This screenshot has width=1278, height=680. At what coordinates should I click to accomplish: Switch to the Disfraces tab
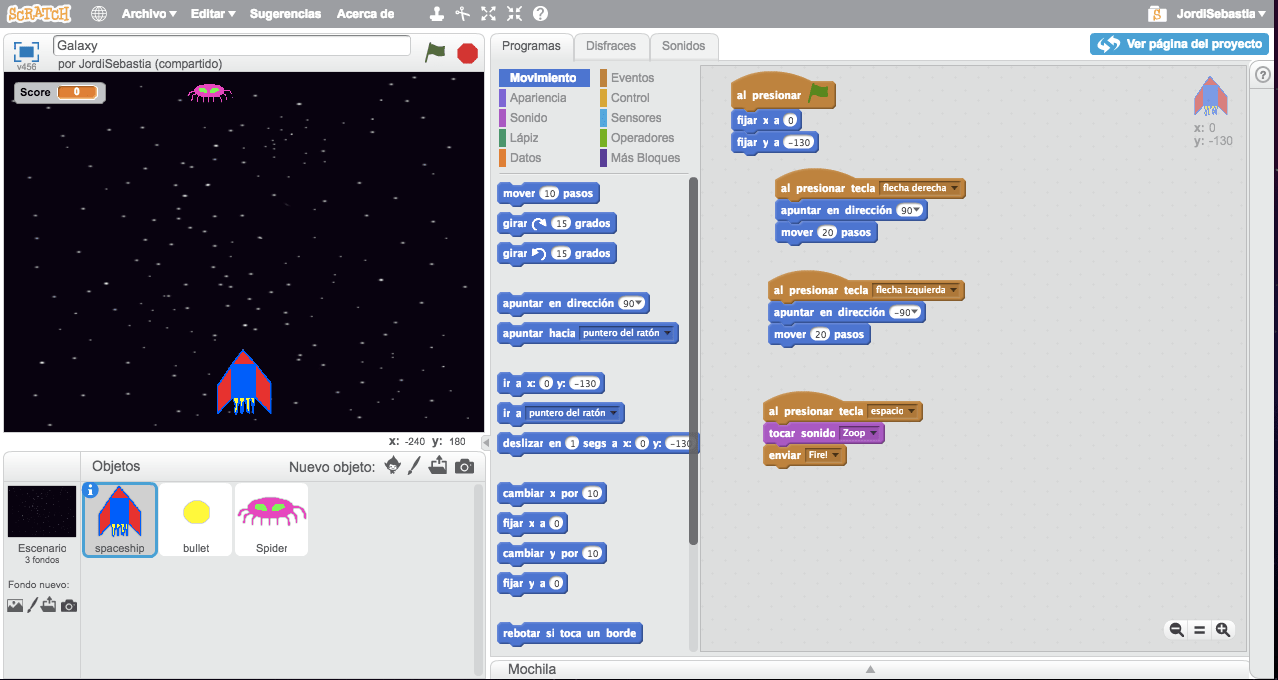[x=611, y=46]
